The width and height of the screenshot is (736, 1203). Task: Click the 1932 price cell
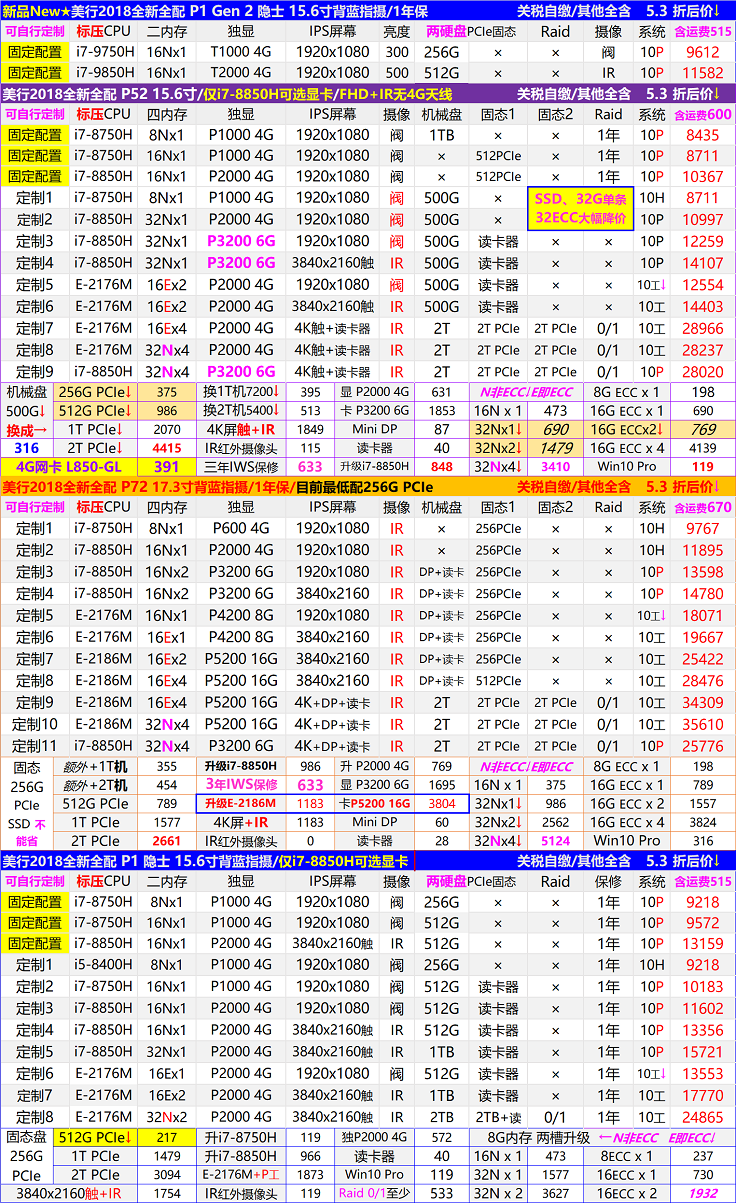(702, 1193)
